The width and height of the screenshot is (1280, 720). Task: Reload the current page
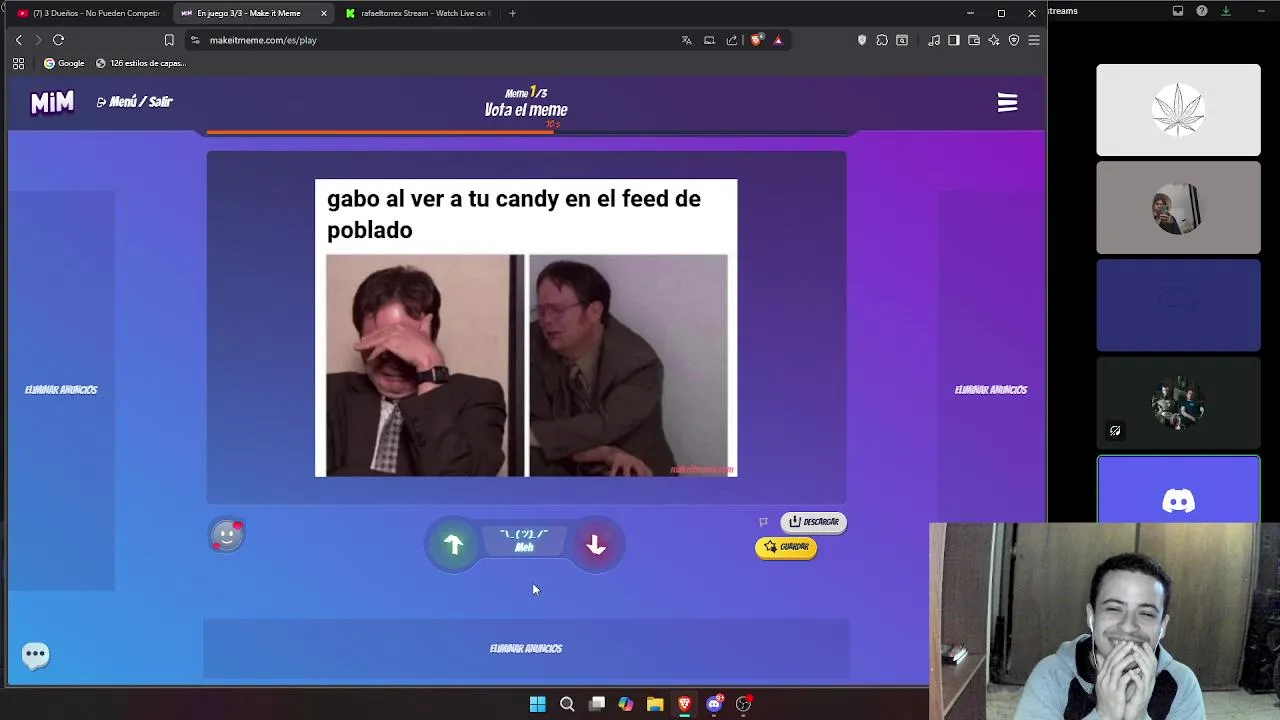58,40
